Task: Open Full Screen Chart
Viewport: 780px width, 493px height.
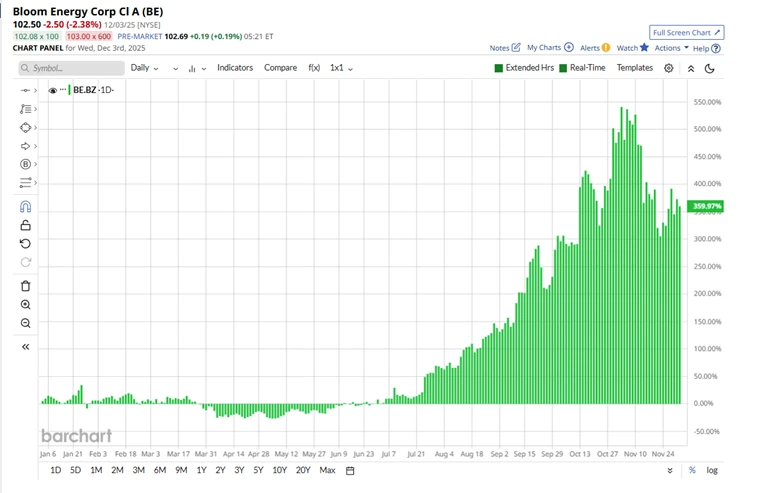Action: pos(686,32)
